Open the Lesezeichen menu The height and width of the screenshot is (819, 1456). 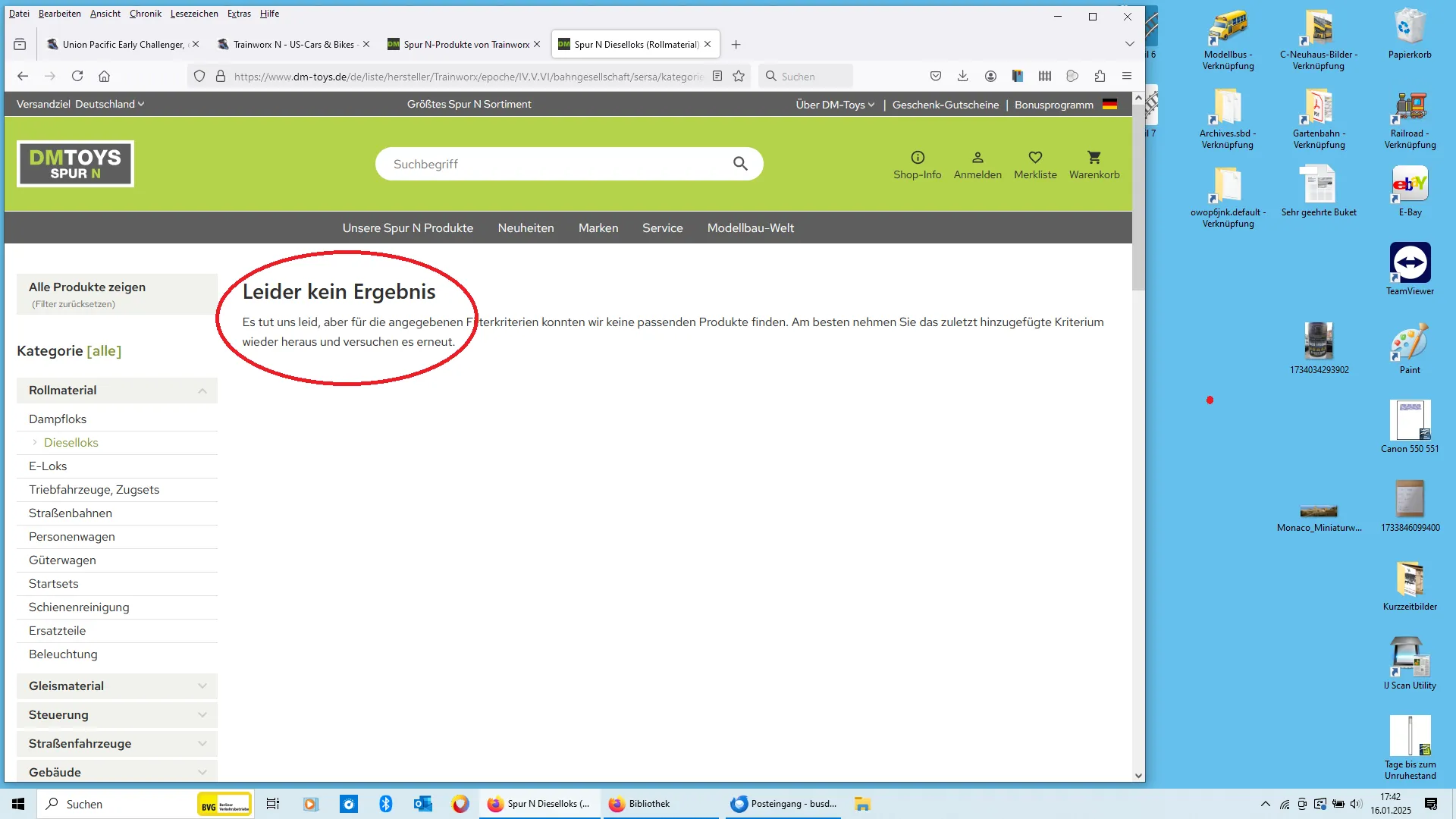[x=194, y=14]
